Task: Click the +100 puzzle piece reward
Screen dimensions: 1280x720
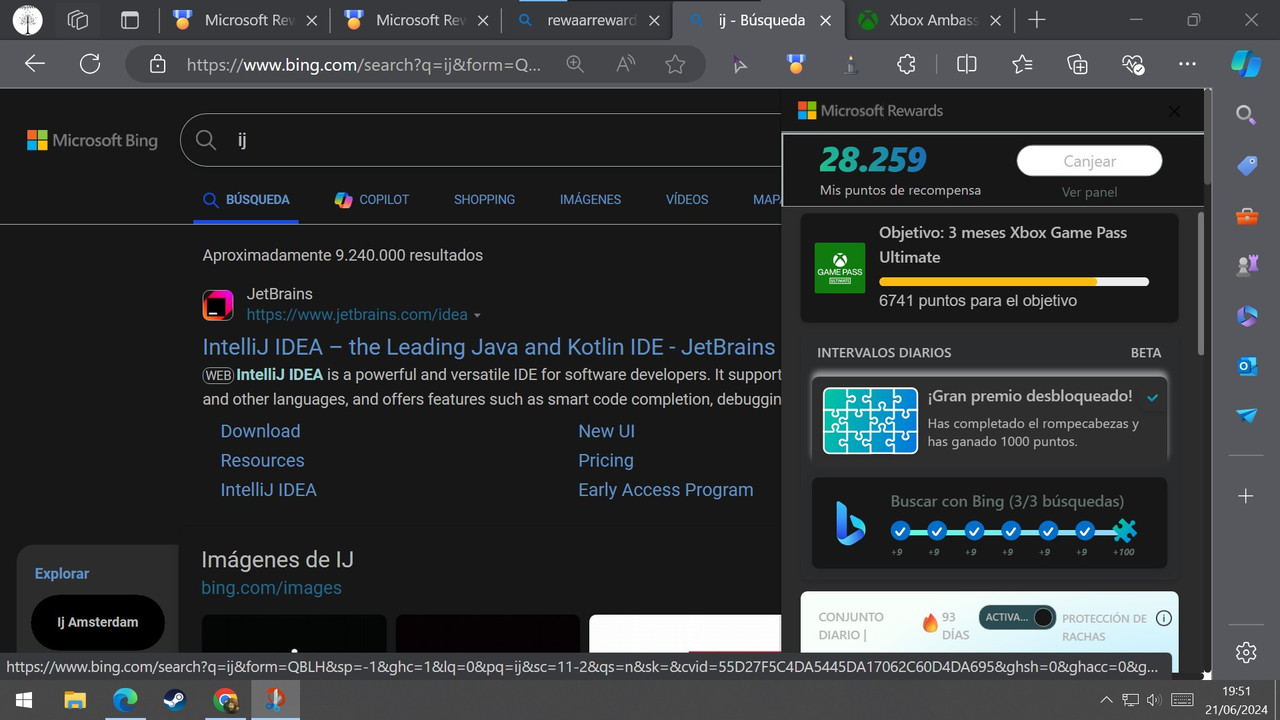Action: (x=1124, y=530)
